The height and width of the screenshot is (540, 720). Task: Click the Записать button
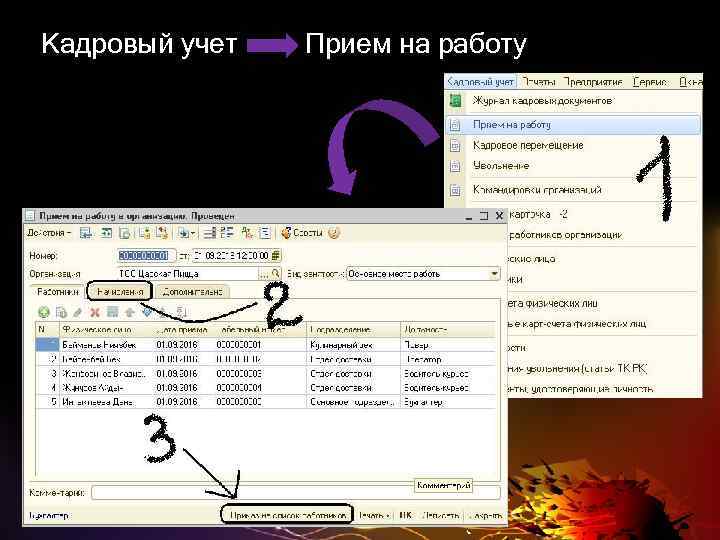440,516
